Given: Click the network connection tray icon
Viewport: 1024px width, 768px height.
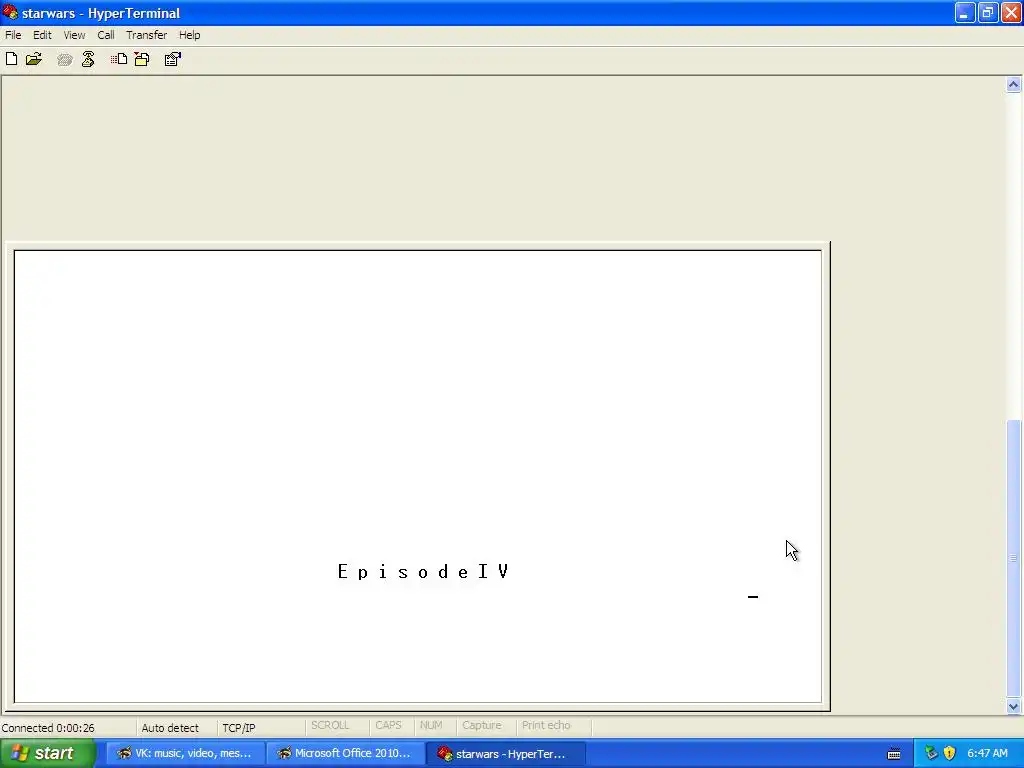Looking at the screenshot, I should coord(931,754).
